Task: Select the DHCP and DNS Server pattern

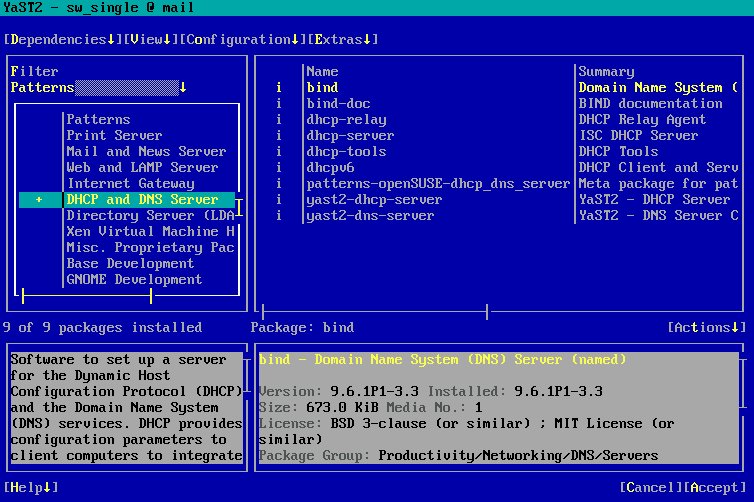Action: pos(127,200)
